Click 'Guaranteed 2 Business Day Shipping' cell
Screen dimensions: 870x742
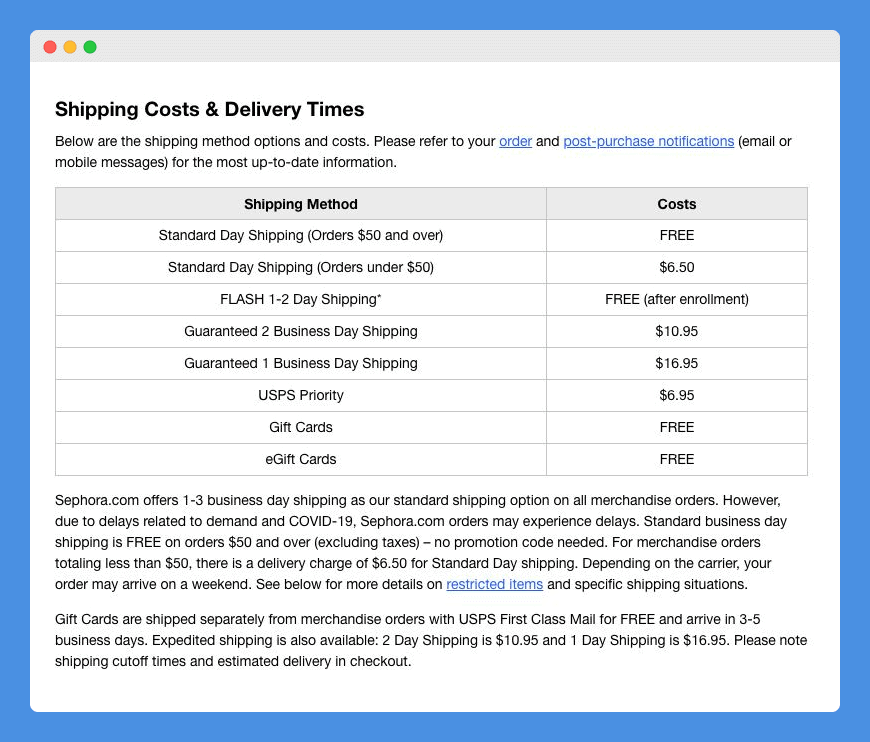(301, 331)
